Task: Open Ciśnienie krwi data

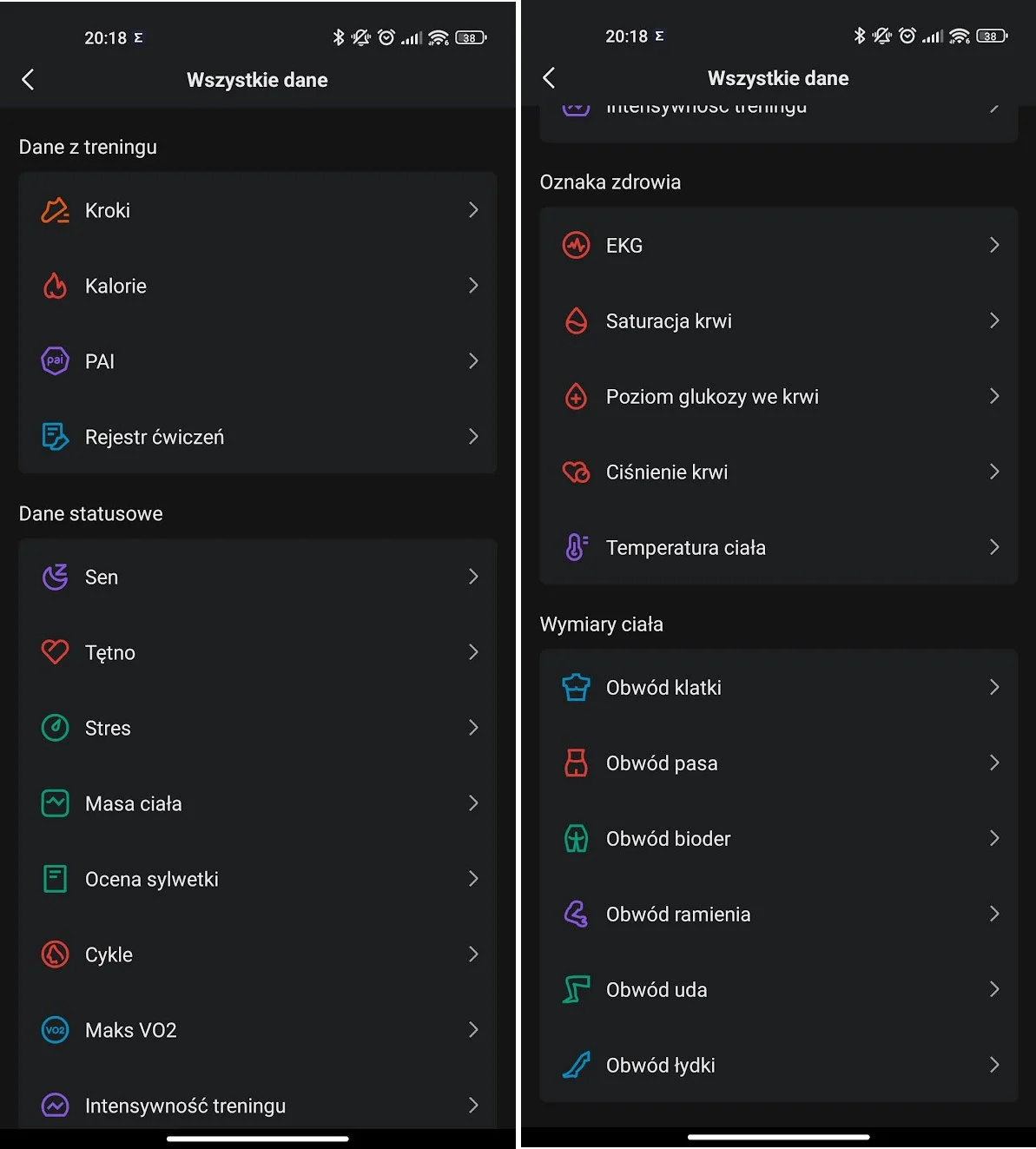Action: click(778, 472)
